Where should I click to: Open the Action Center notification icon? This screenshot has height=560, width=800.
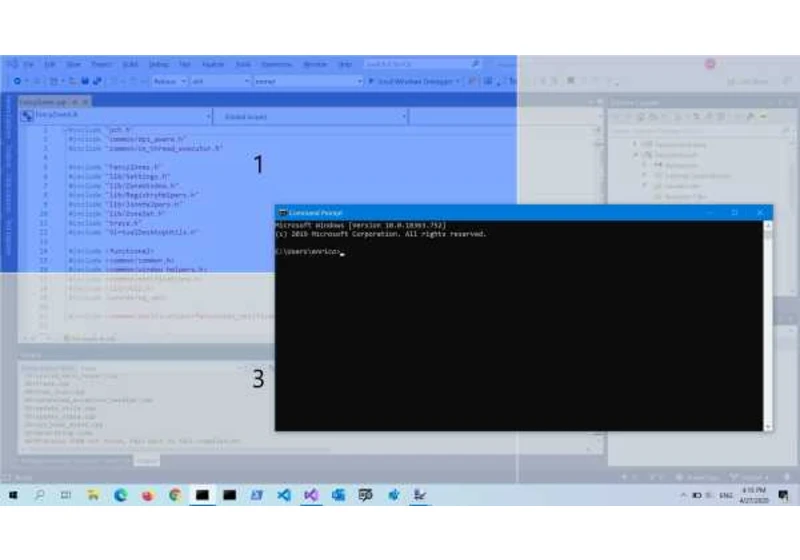pos(784,495)
